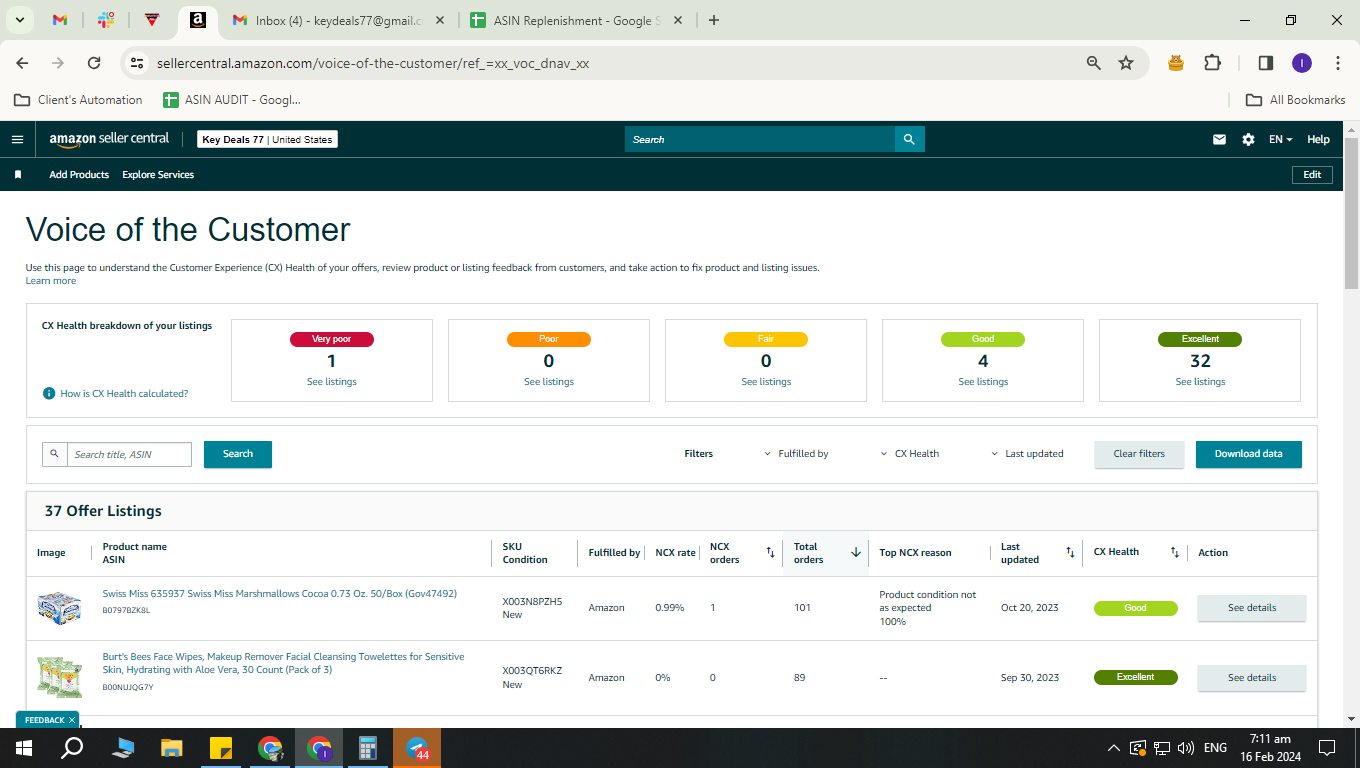Sort by Total orders down arrow
This screenshot has height=768, width=1360.
tap(856, 553)
